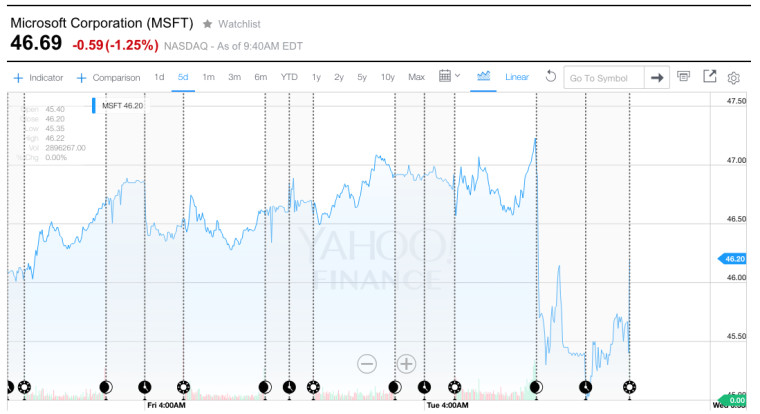Click the go arrow beside symbol search
Screen dimensions: 760x414
[x=657, y=77]
